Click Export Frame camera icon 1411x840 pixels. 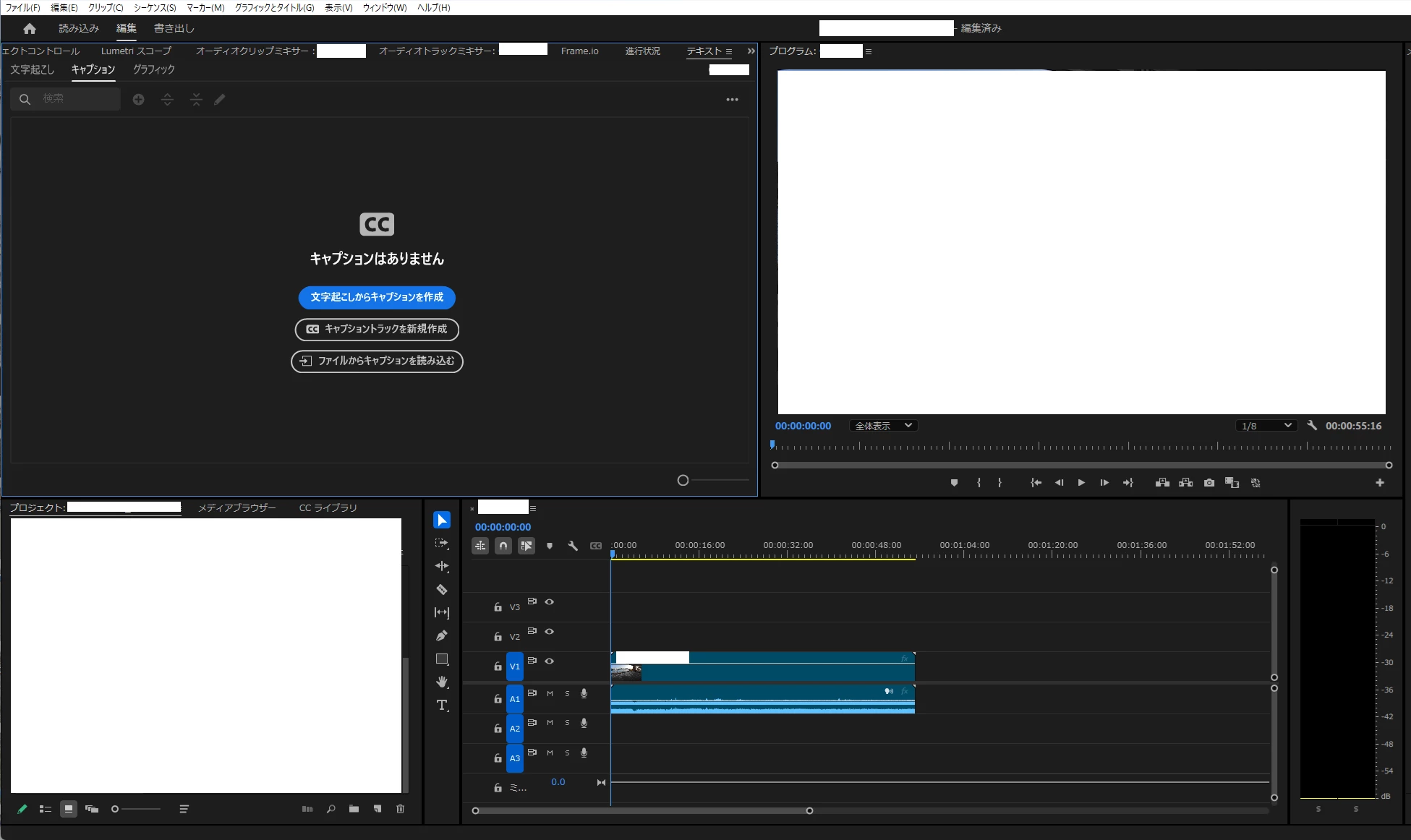(1209, 483)
